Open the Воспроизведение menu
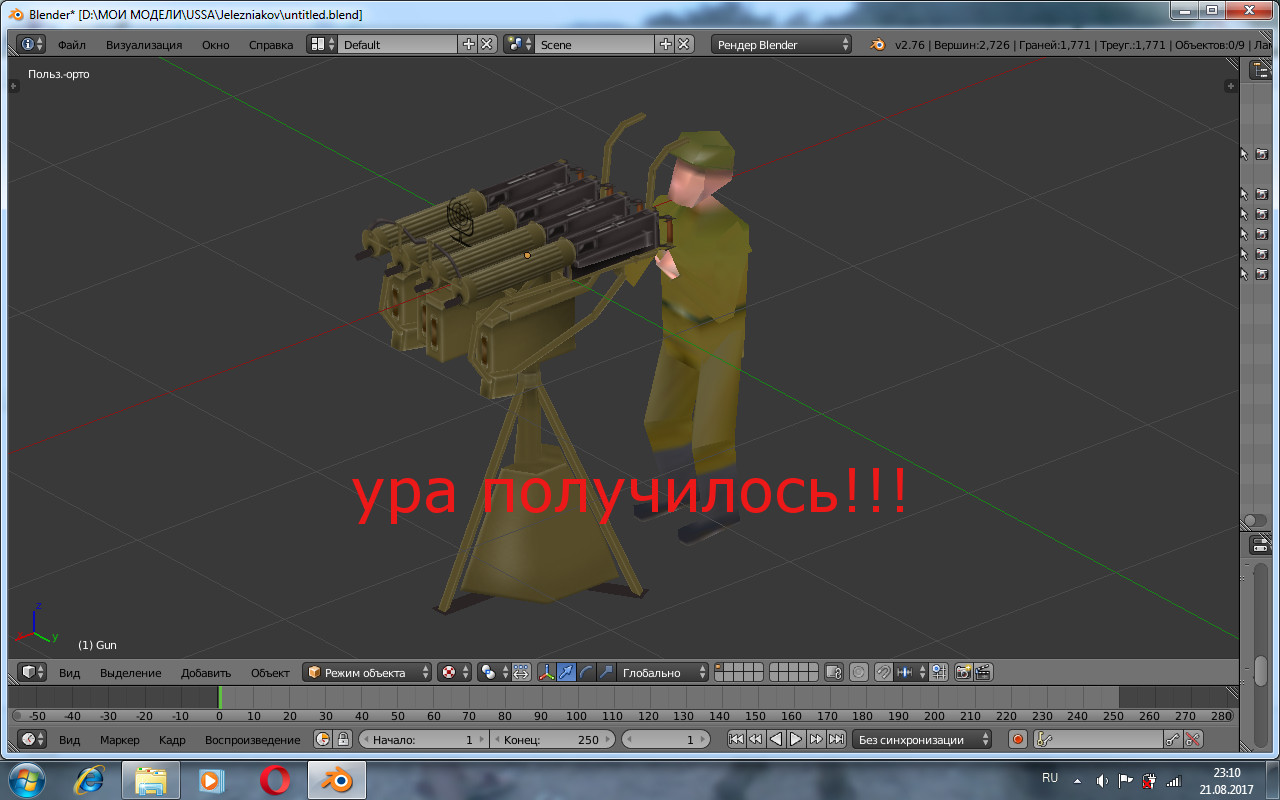 (x=252, y=740)
